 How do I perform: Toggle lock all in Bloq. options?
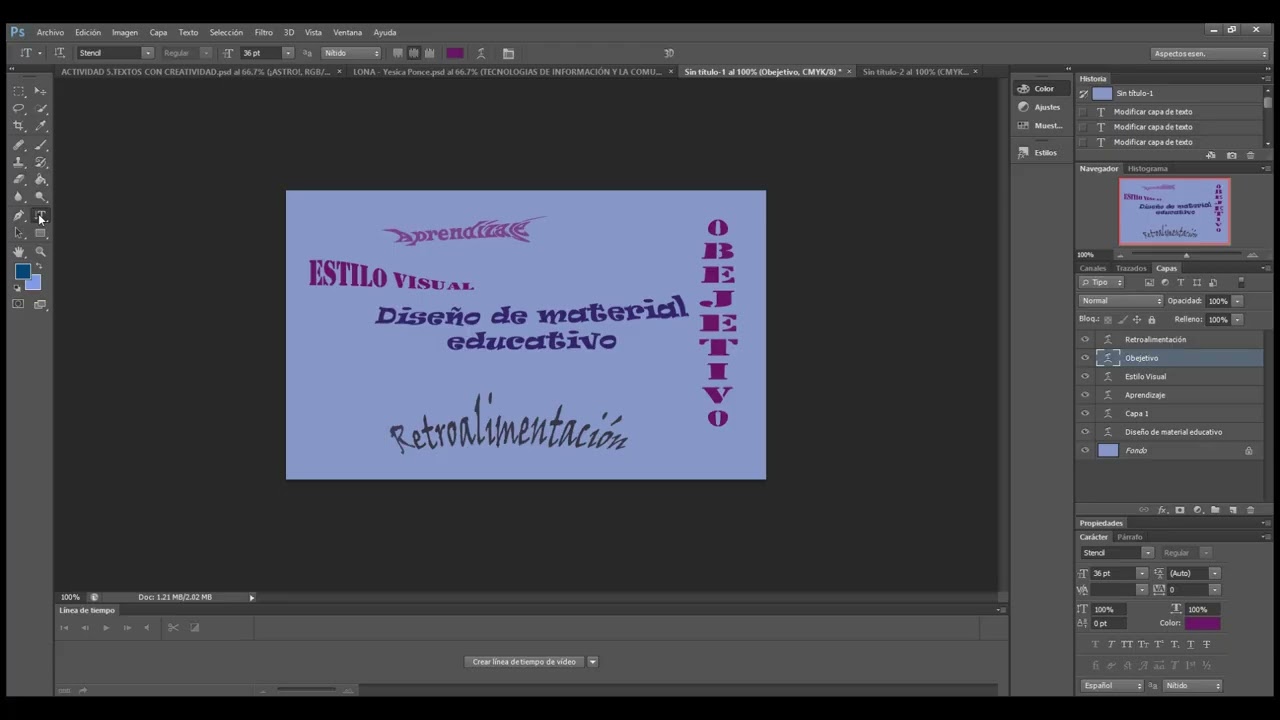(1151, 319)
